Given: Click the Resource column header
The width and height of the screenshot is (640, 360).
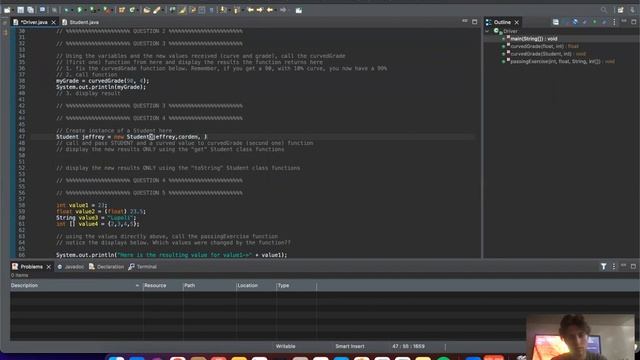Looking at the screenshot, I should click(163, 286).
